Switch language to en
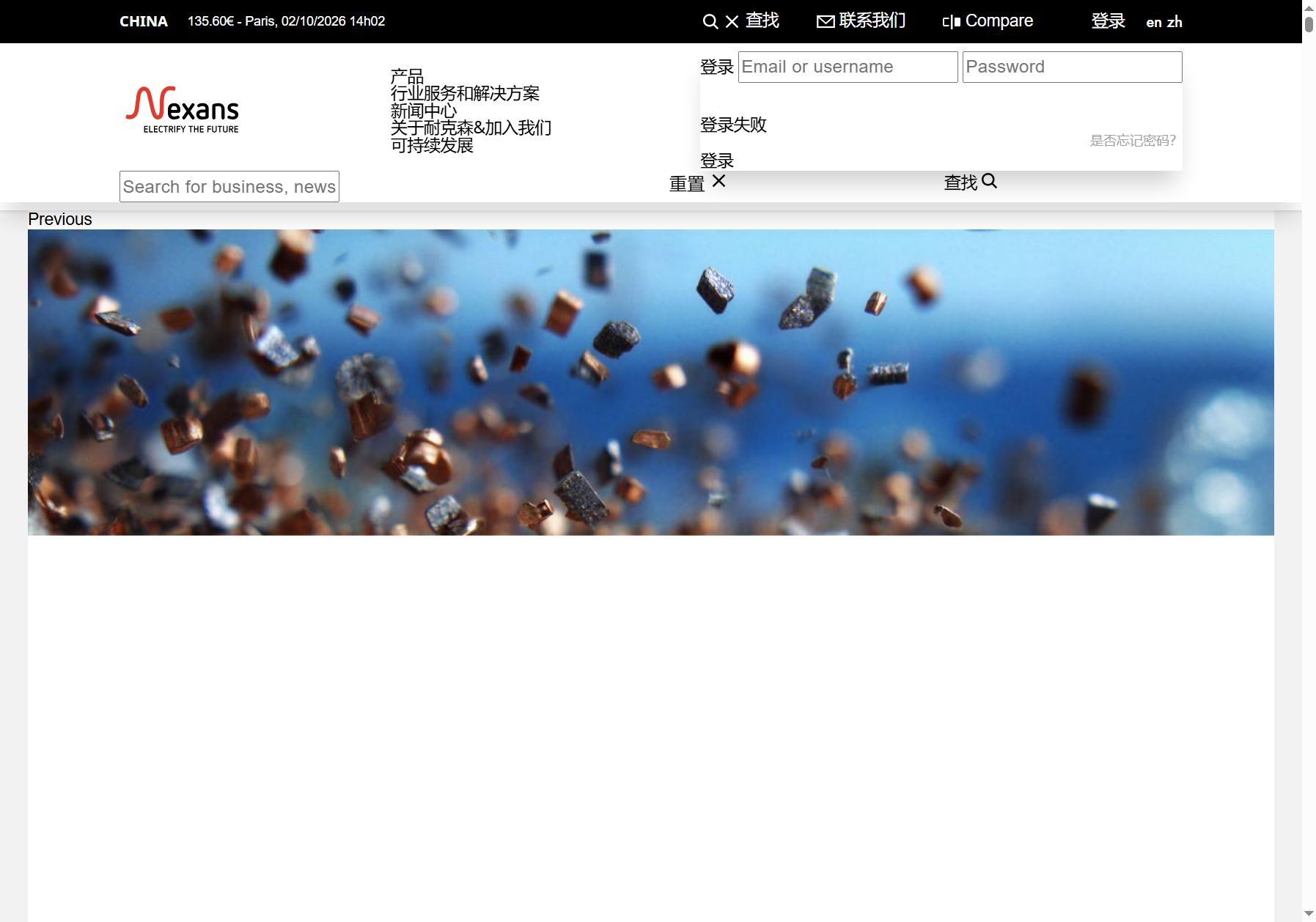The width and height of the screenshot is (1316, 922). [1154, 23]
